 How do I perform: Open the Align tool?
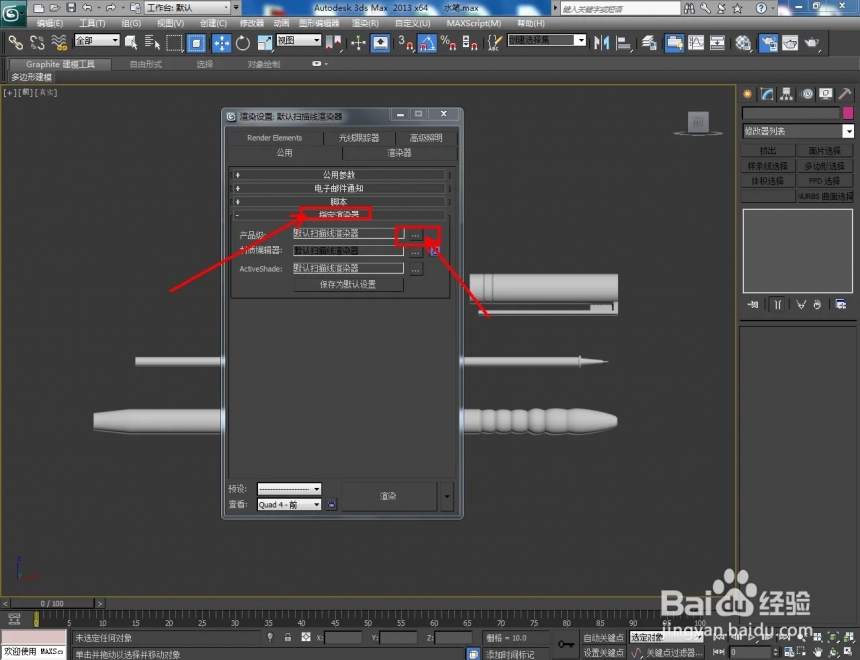624,42
